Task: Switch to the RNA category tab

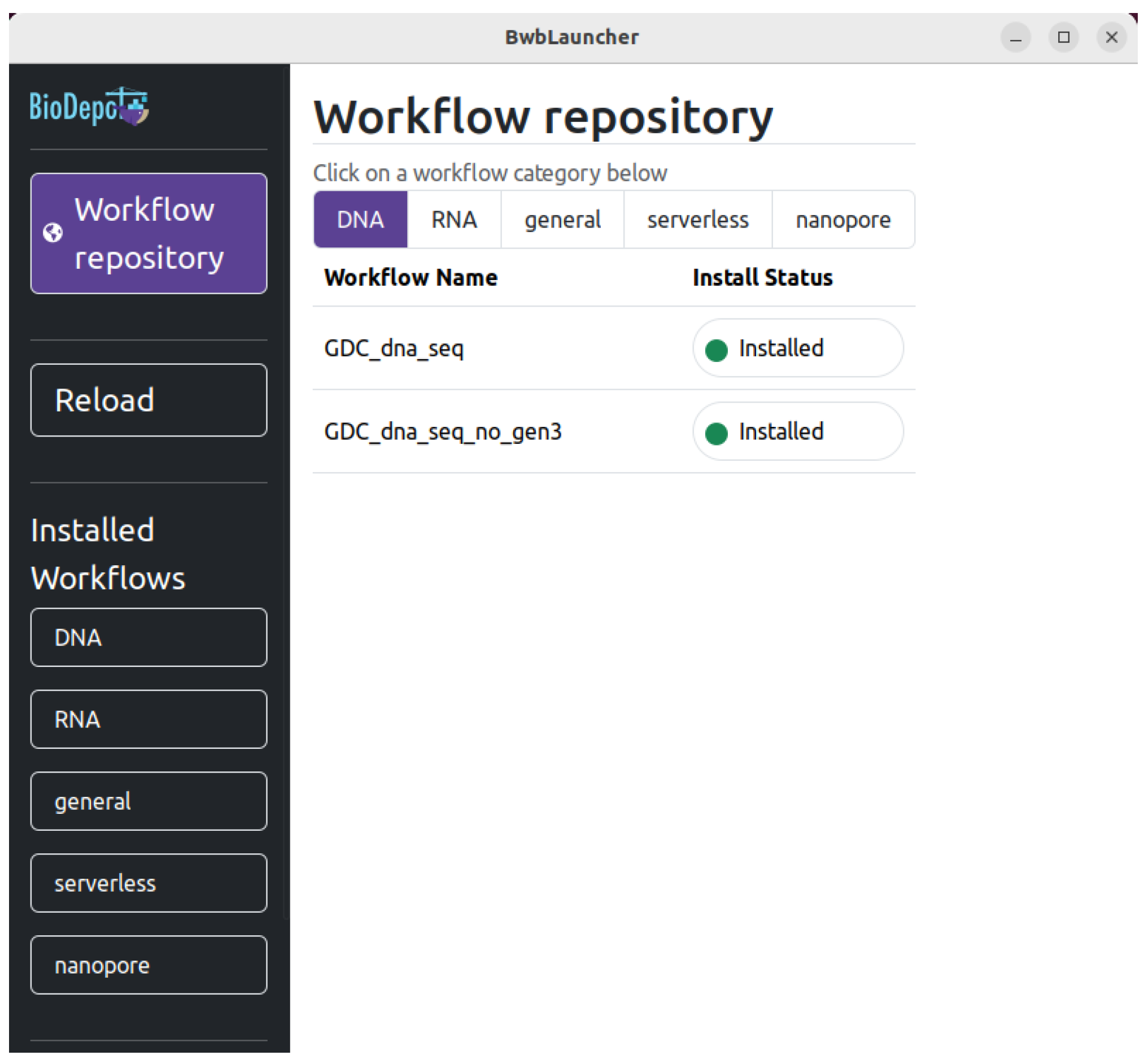Action: point(454,220)
